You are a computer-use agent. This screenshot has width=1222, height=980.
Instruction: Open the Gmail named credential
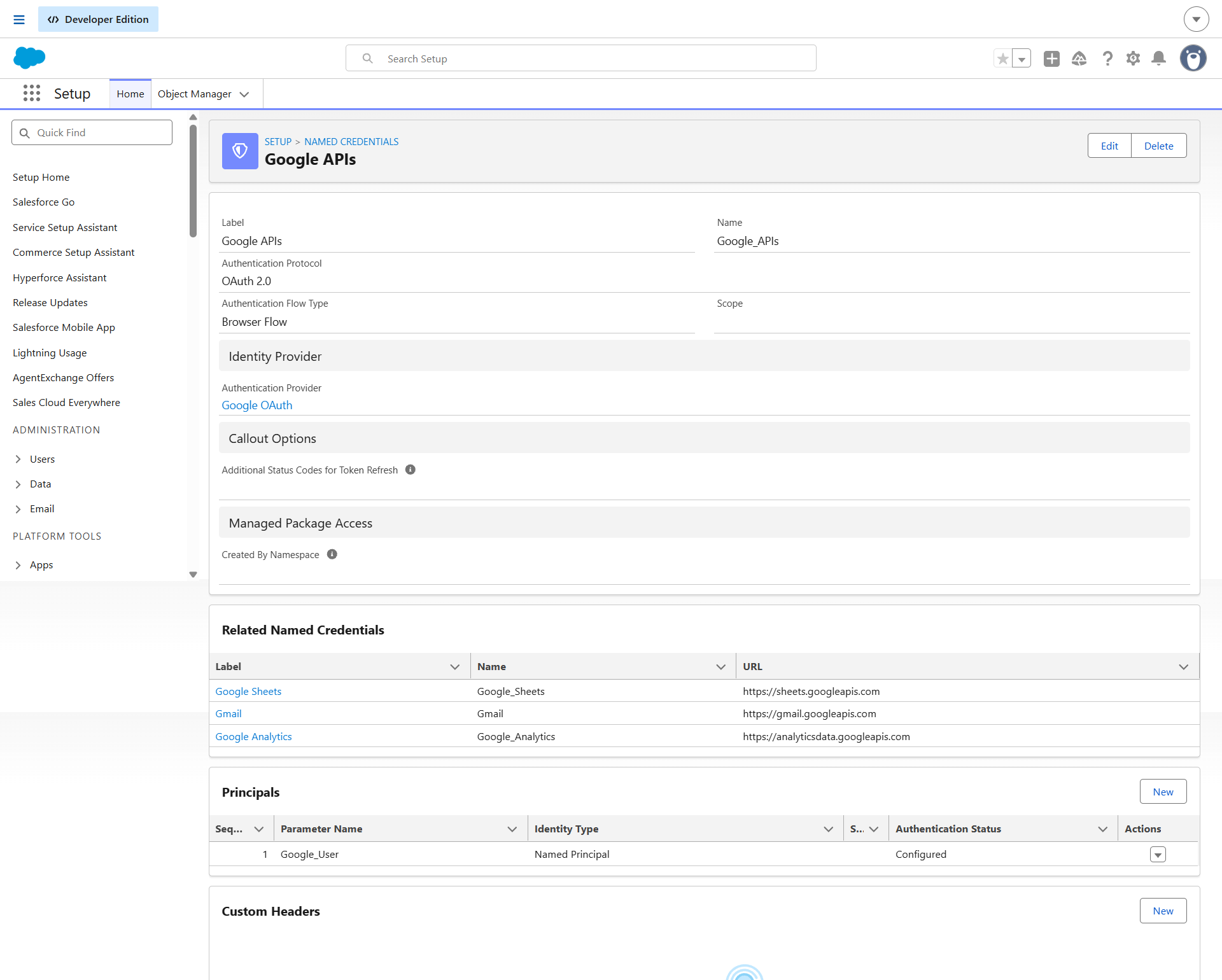pyautogui.click(x=228, y=714)
